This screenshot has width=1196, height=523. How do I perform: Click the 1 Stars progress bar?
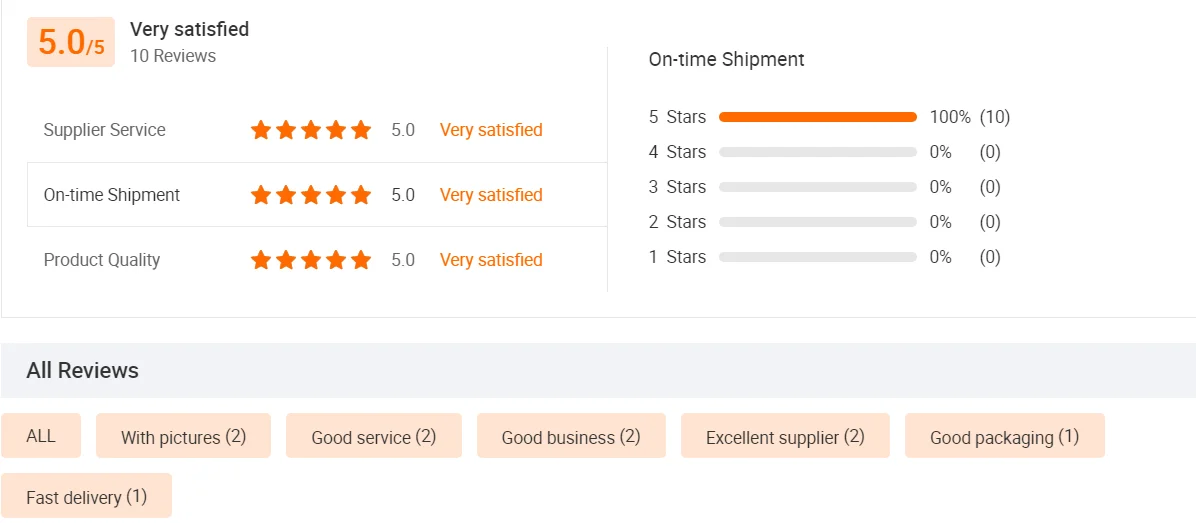pos(817,257)
